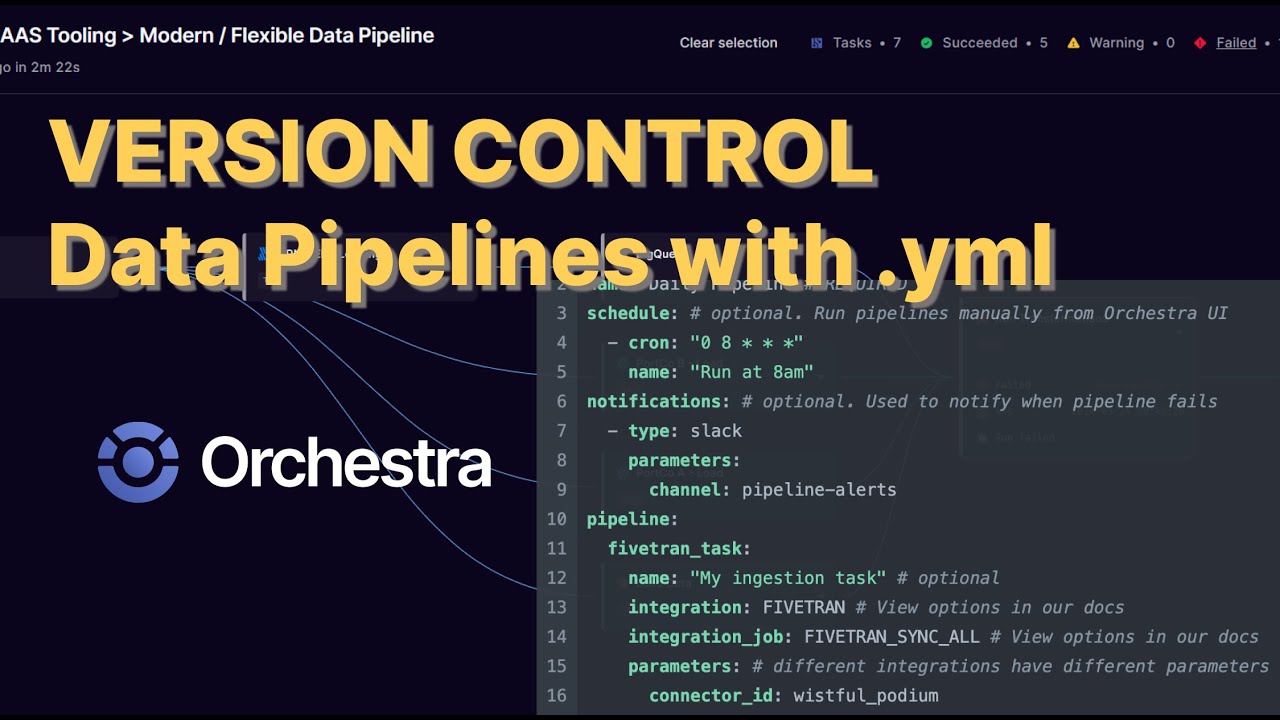
Task: Go to the AAS Tooling breadcrumb
Action: click(x=58, y=36)
